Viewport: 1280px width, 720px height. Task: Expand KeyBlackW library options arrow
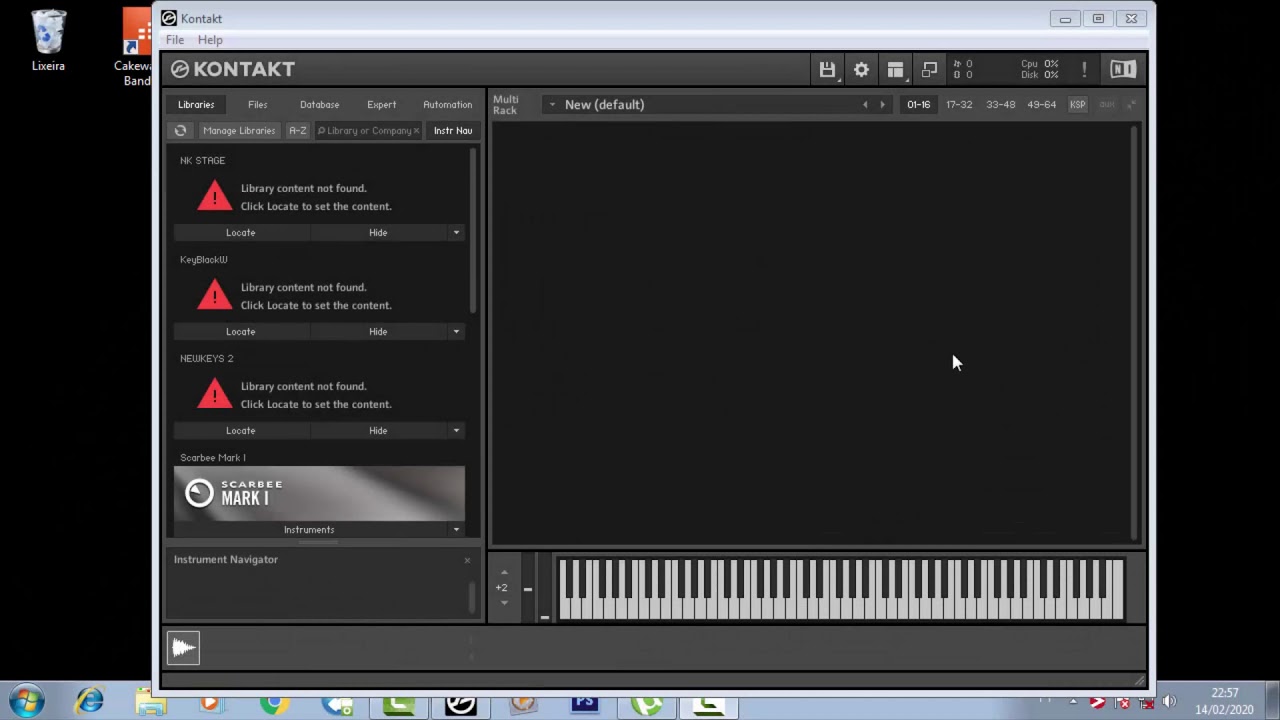coord(456,331)
